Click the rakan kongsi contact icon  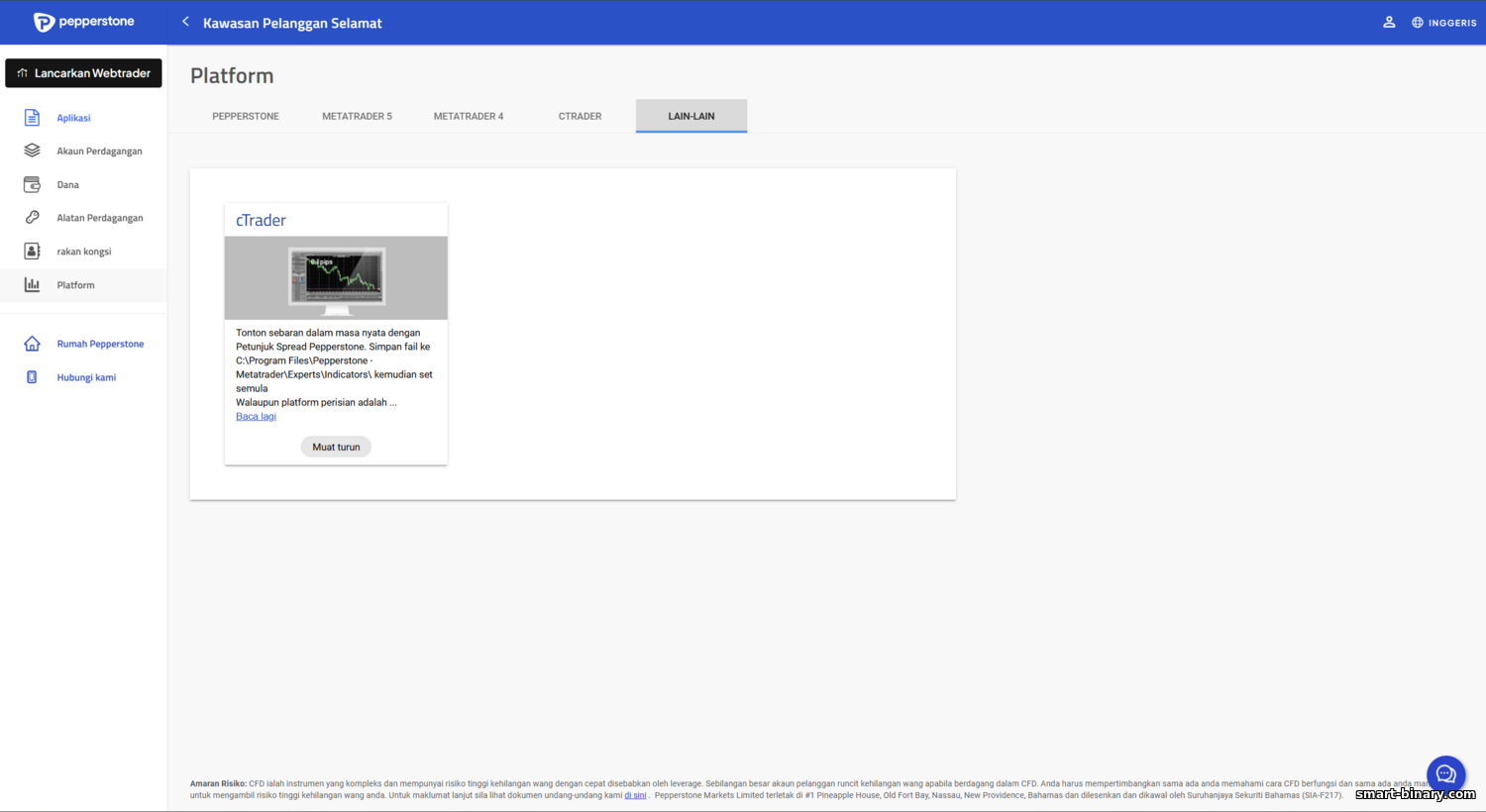[x=32, y=251]
